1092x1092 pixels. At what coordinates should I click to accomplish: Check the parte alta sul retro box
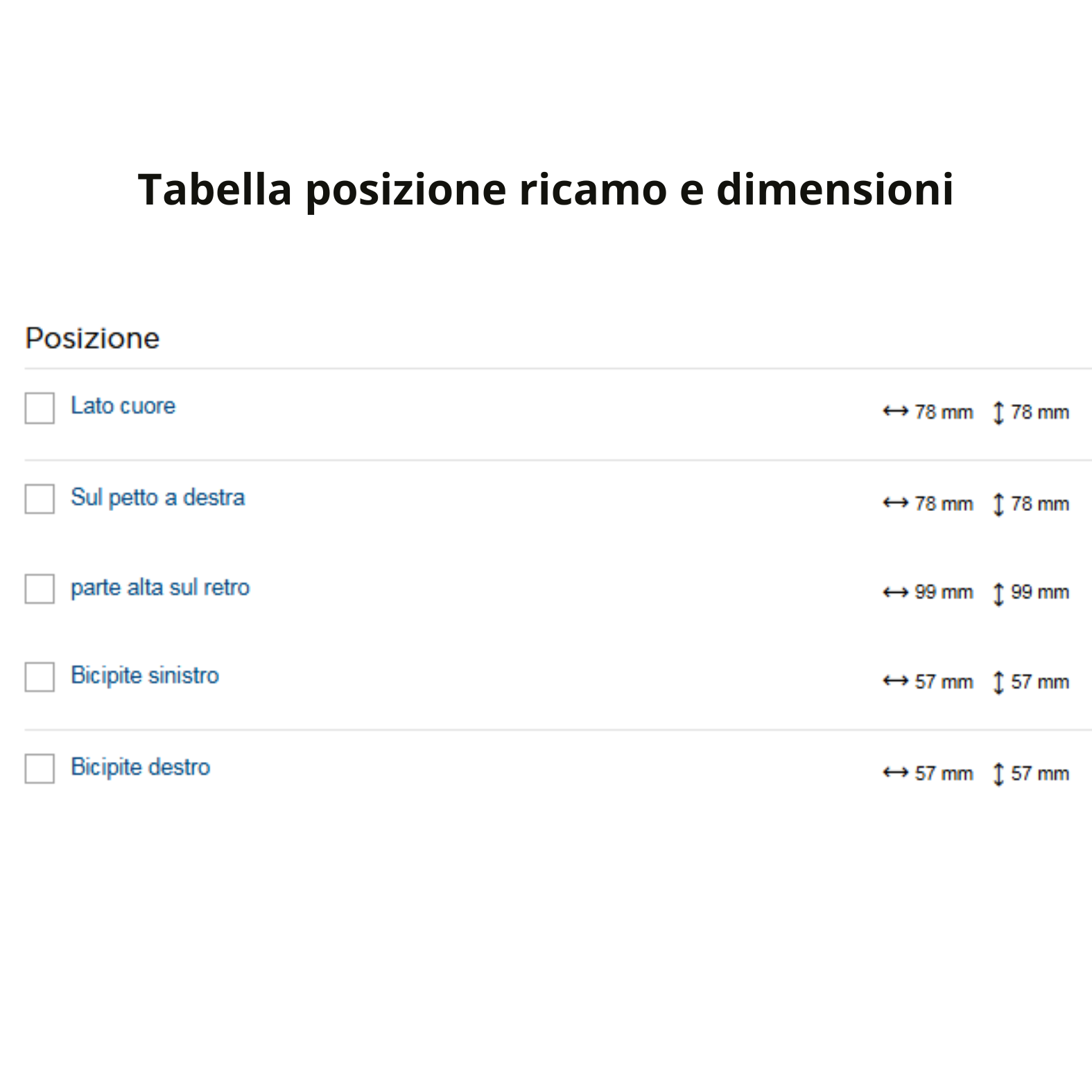pos(40,589)
